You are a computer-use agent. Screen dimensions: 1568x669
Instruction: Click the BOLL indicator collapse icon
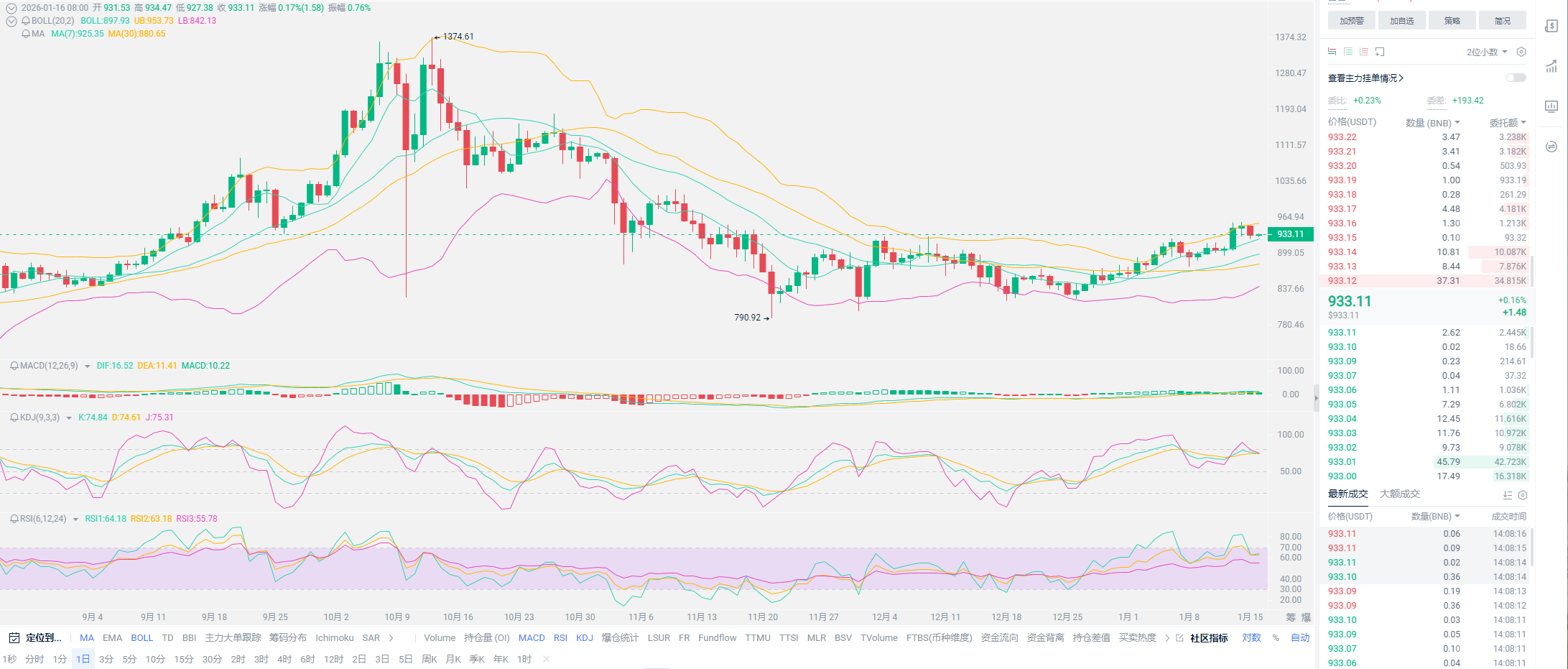pyautogui.click(x=11, y=21)
